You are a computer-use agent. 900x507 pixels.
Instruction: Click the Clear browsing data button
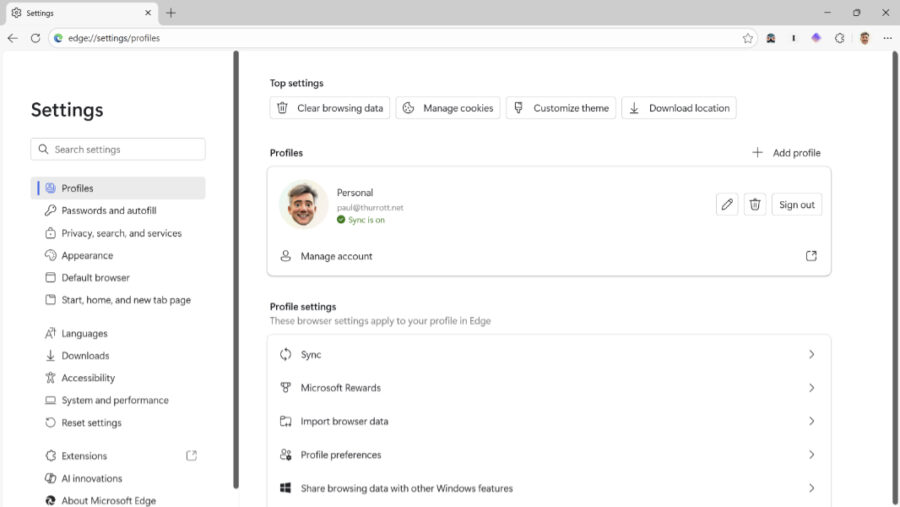pyautogui.click(x=330, y=108)
